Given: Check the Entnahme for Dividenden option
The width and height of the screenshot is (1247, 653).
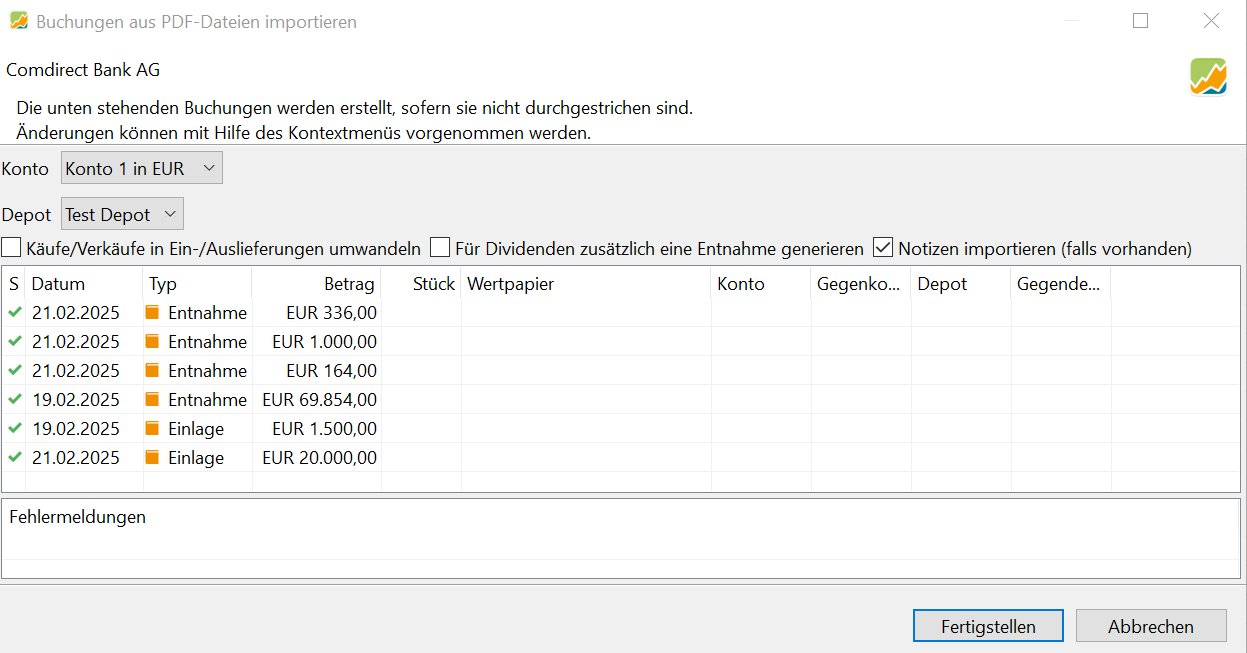Looking at the screenshot, I should point(440,248).
